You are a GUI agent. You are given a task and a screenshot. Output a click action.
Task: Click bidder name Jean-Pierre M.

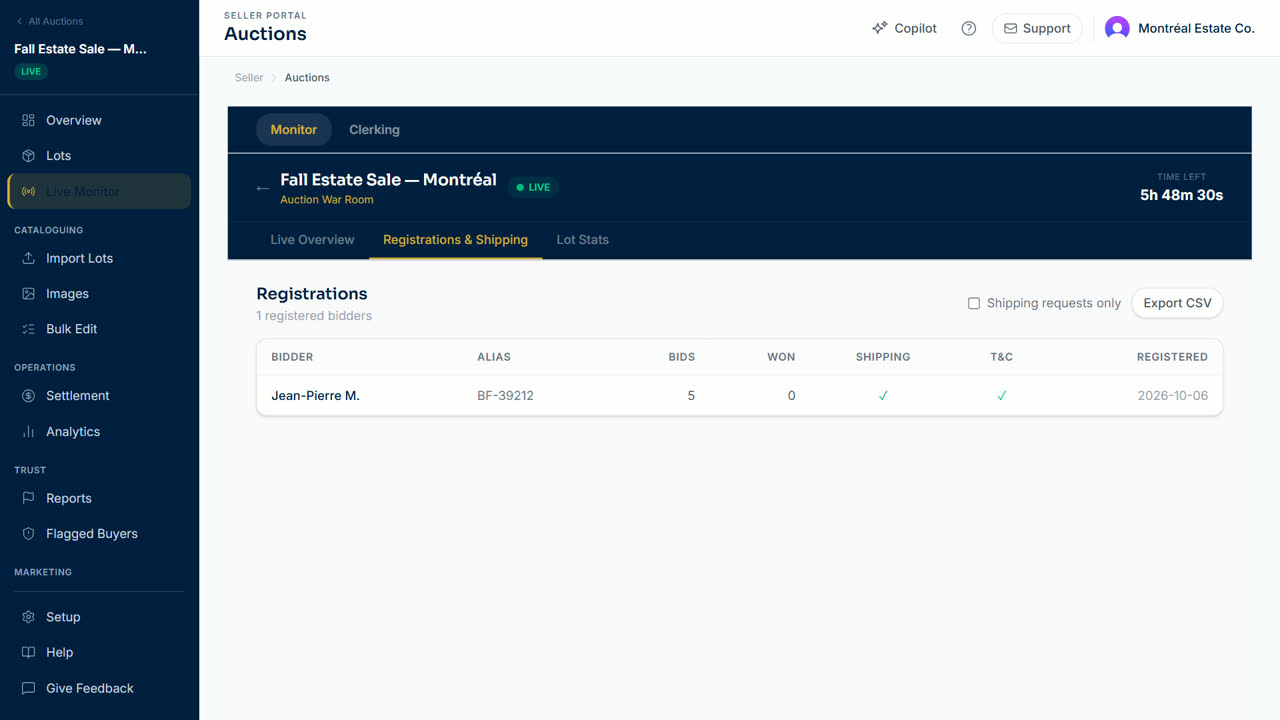click(x=315, y=396)
